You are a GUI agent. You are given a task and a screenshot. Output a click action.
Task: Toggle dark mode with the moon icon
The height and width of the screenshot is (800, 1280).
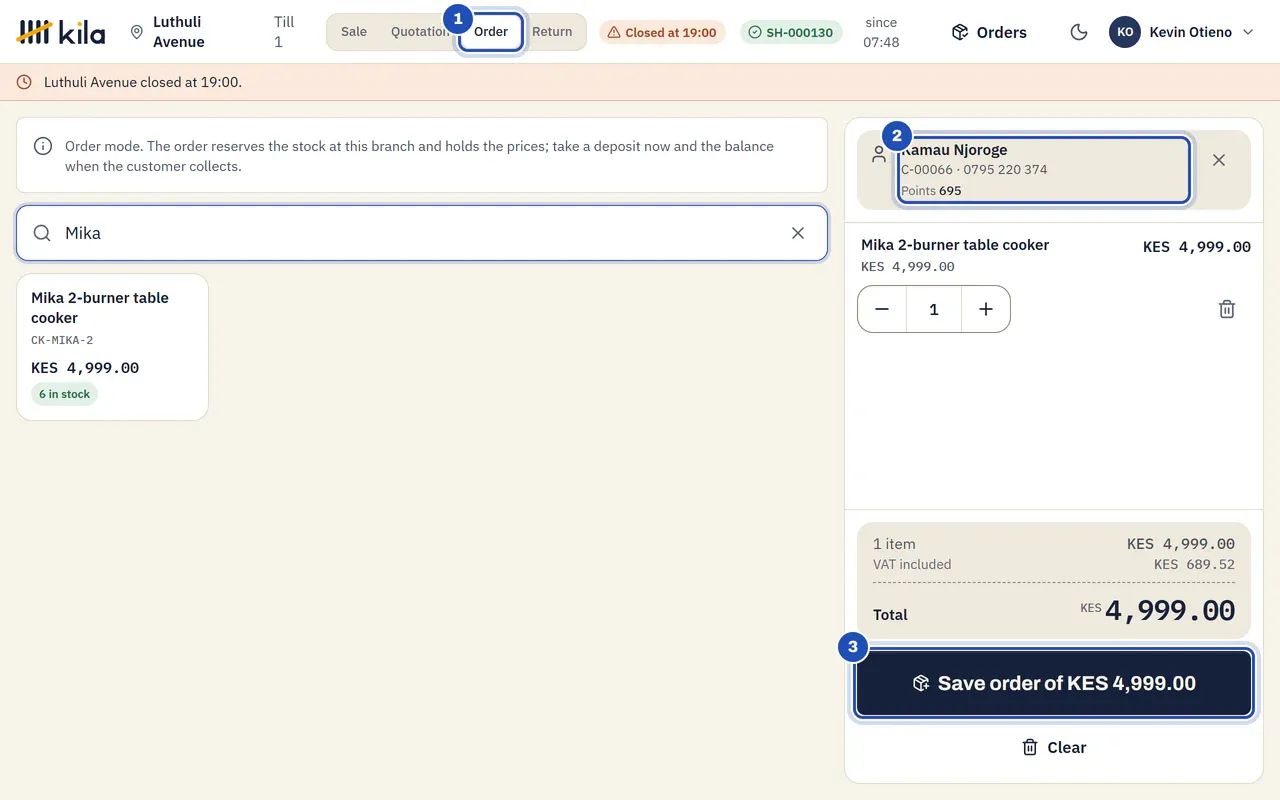pos(1079,32)
